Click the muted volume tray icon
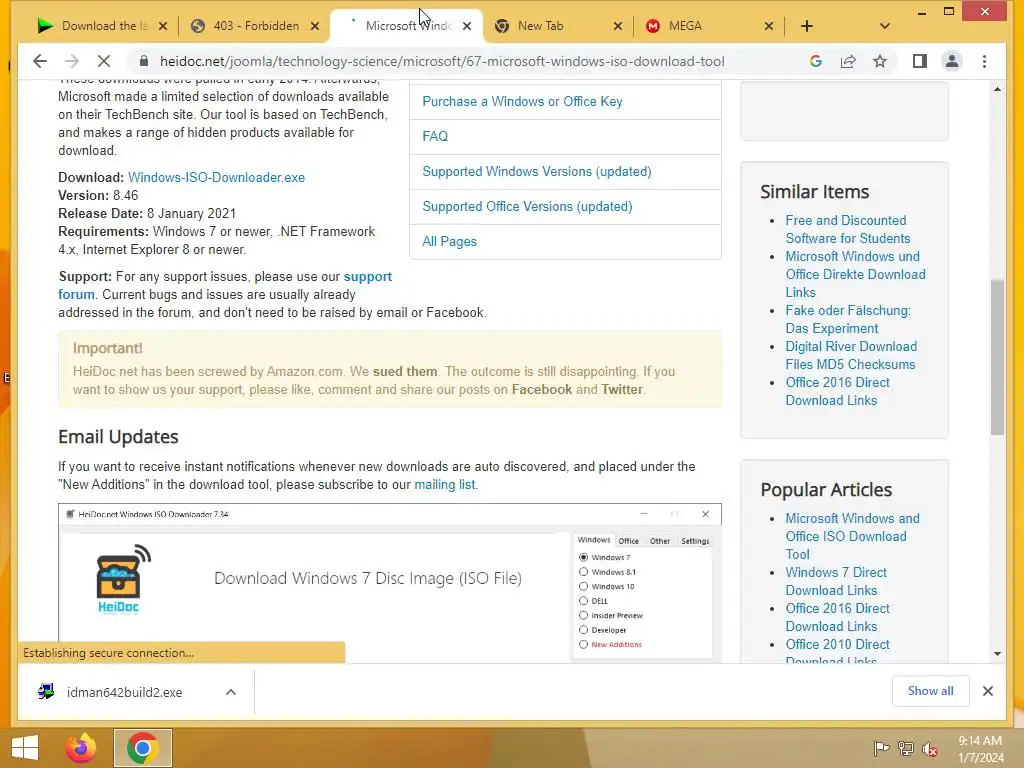The height and width of the screenshot is (768, 1024). [x=929, y=749]
